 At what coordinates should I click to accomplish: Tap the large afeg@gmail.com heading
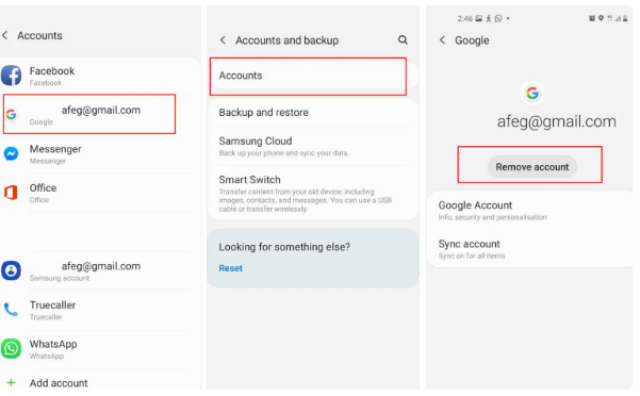click(x=557, y=122)
